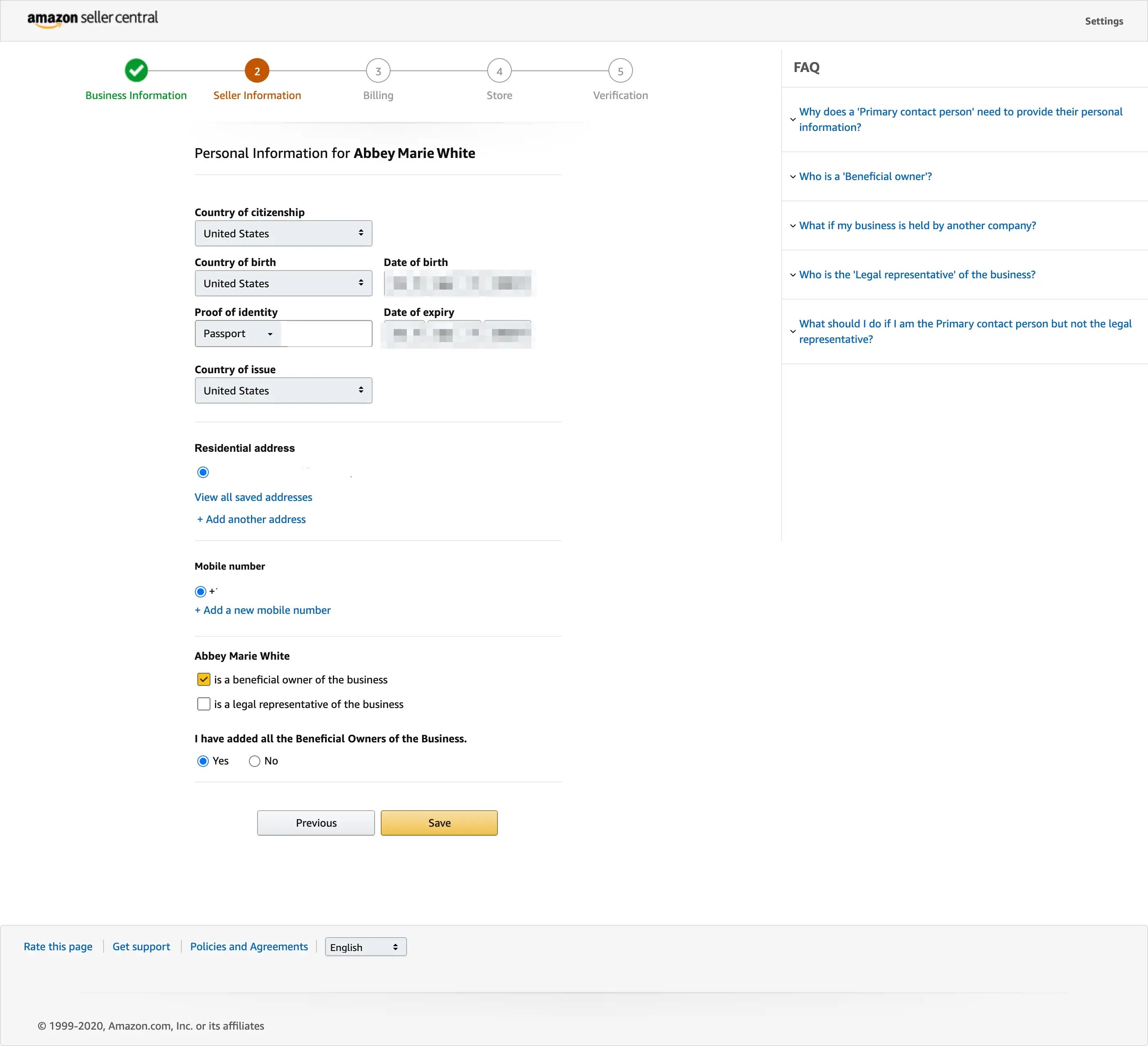Open the English language selector in footer
Screen dimensions: 1148x1046
(365, 947)
